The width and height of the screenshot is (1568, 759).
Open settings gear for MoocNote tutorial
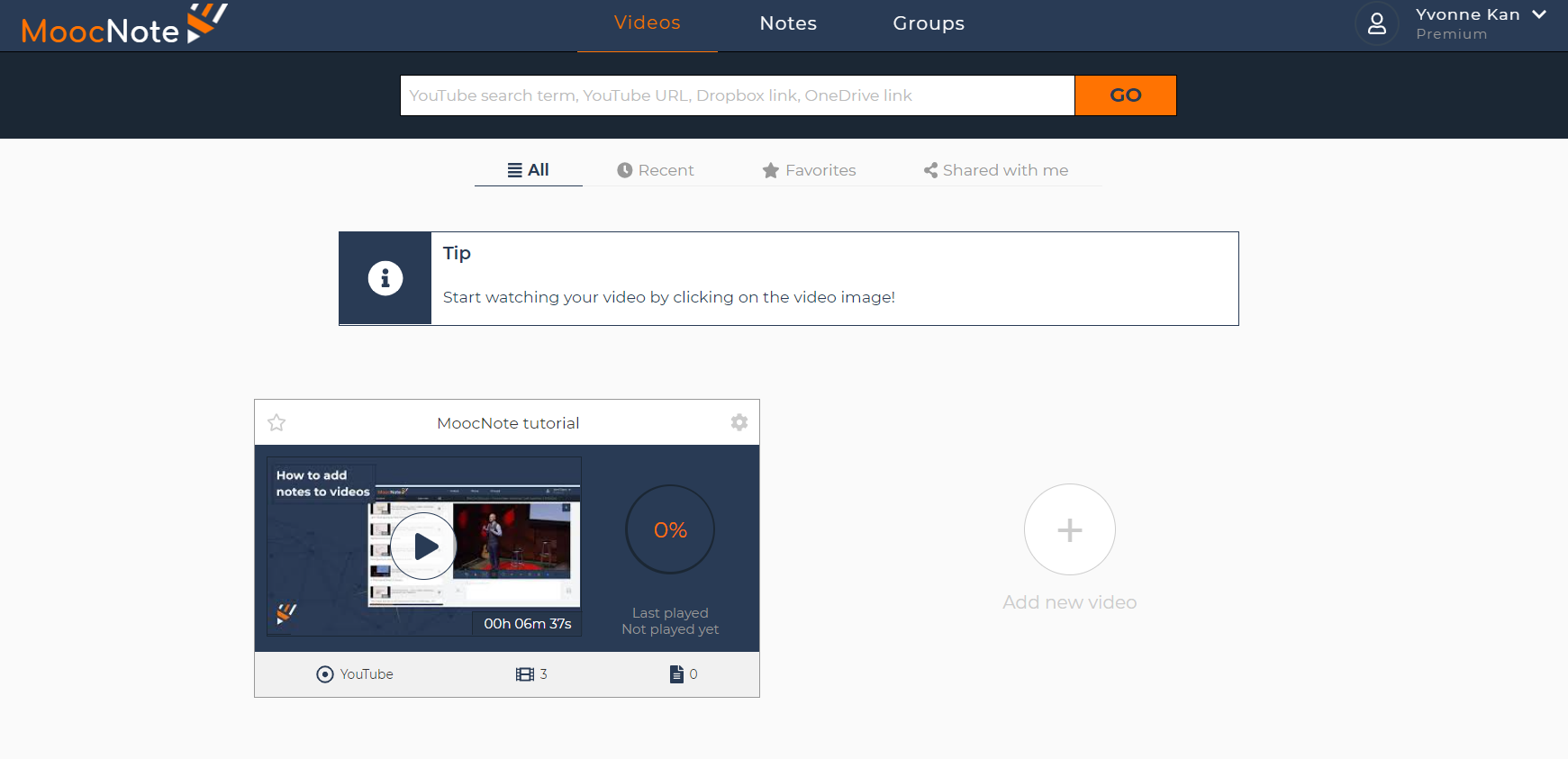click(739, 422)
